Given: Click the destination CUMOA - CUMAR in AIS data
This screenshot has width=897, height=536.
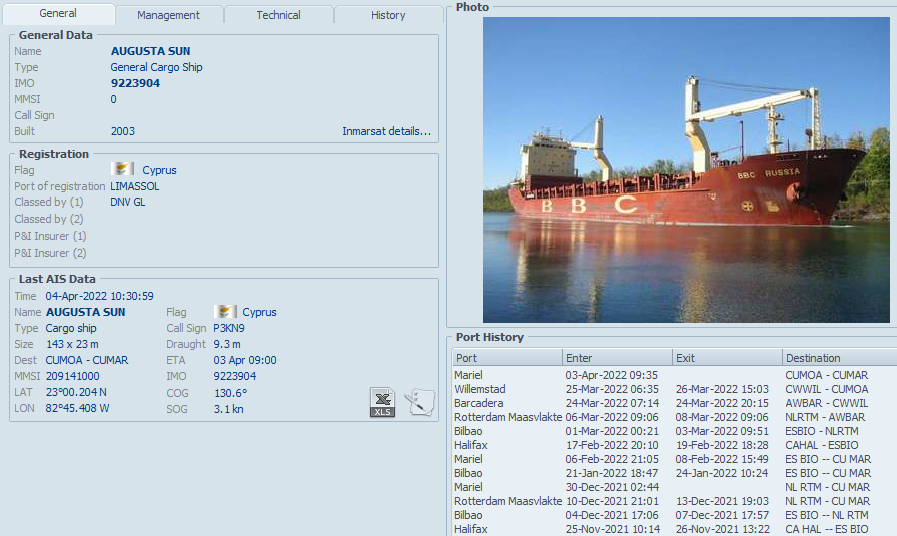Looking at the screenshot, I should [87, 360].
